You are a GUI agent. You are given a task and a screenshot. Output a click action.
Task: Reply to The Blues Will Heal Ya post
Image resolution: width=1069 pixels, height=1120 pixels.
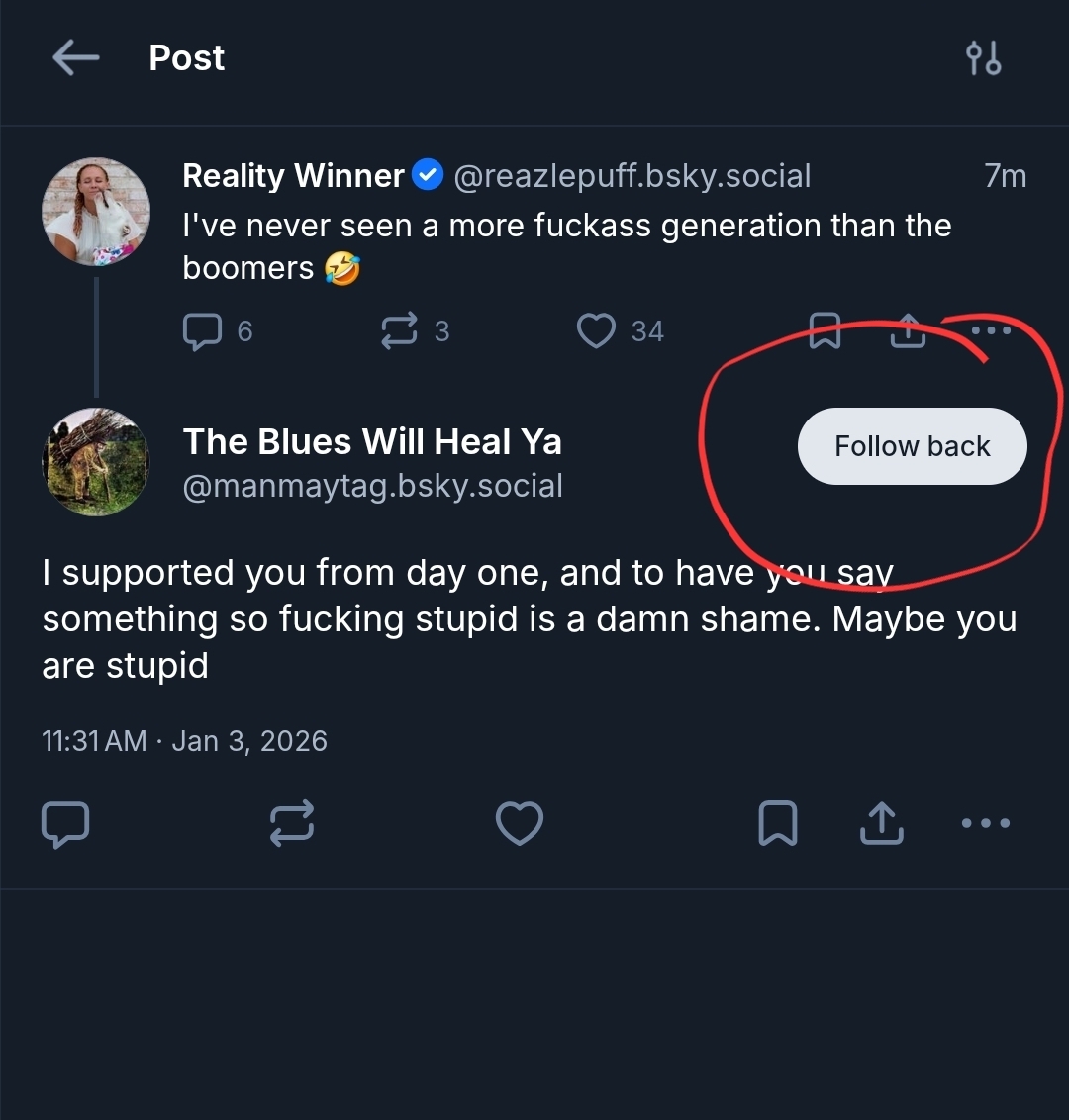click(65, 823)
